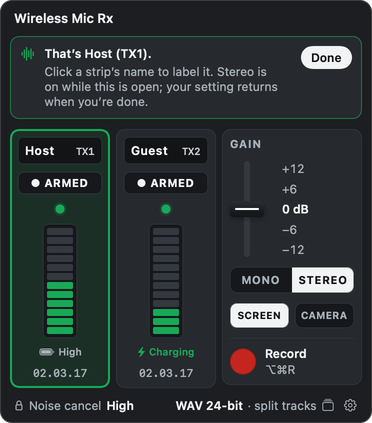Switch output to MONO

(x=261, y=280)
